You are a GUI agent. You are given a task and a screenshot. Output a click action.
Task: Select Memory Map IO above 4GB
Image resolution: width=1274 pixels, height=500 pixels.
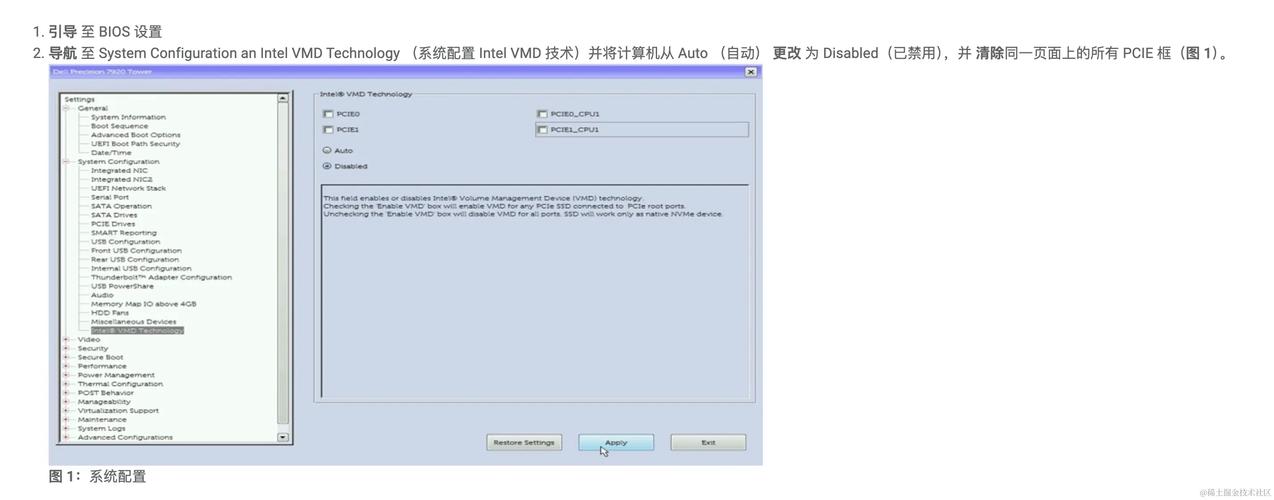tap(143, 304)
